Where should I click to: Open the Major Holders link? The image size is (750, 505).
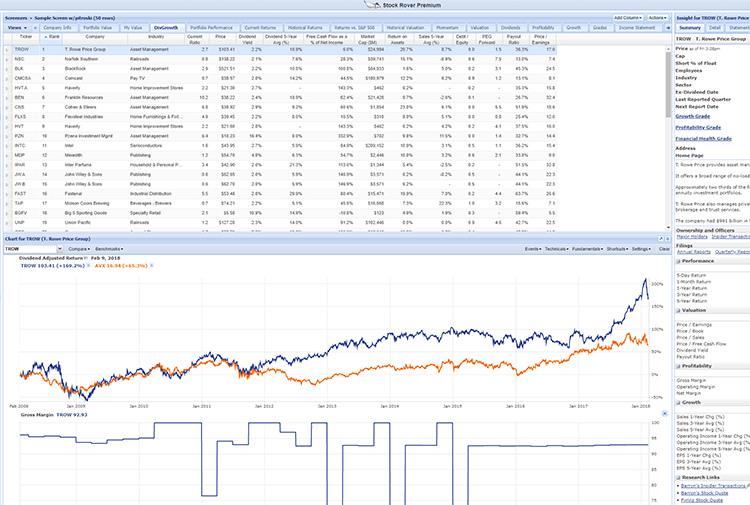coord(692,237)
